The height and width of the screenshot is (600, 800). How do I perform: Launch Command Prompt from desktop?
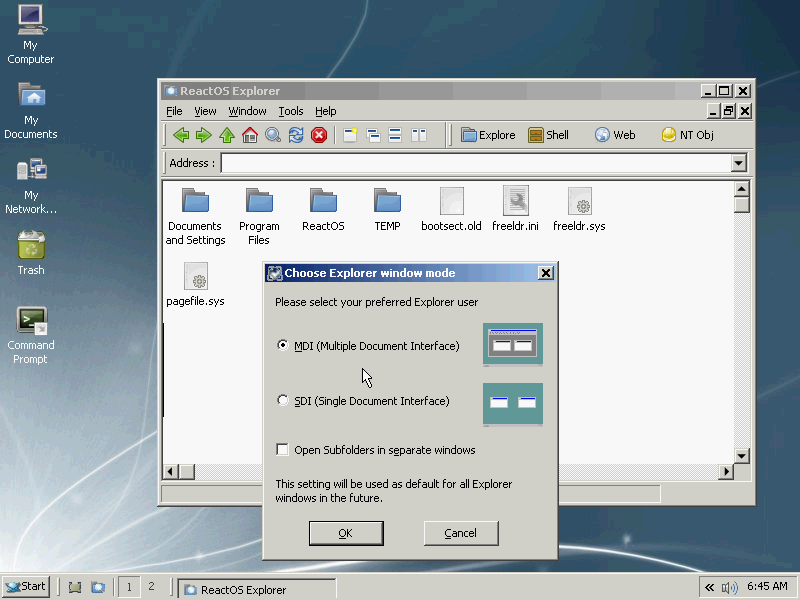pos(31,335)
